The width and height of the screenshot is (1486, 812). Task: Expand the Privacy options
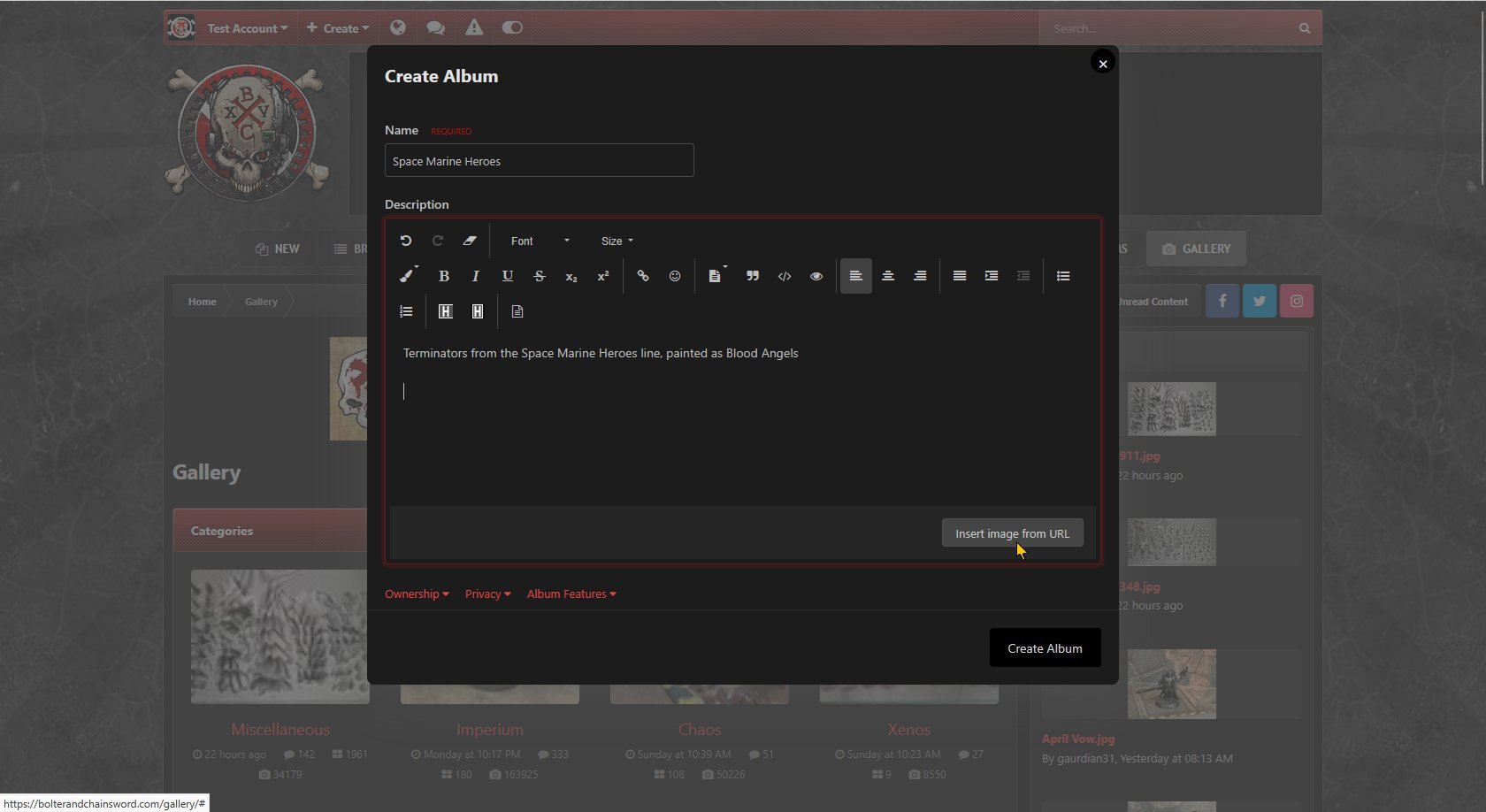pyautogui.click(x=487, y=594)
